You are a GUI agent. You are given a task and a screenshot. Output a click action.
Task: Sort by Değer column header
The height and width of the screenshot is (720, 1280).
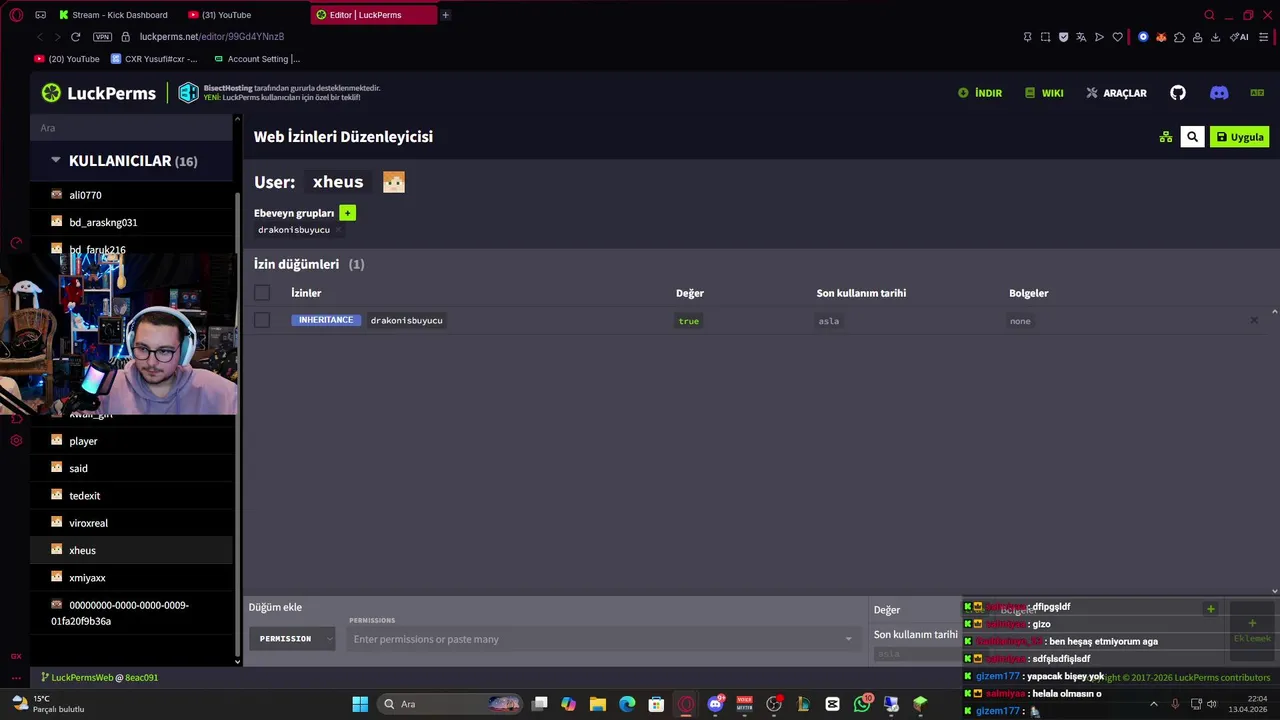pyautogui.click(x=690, y=293)
